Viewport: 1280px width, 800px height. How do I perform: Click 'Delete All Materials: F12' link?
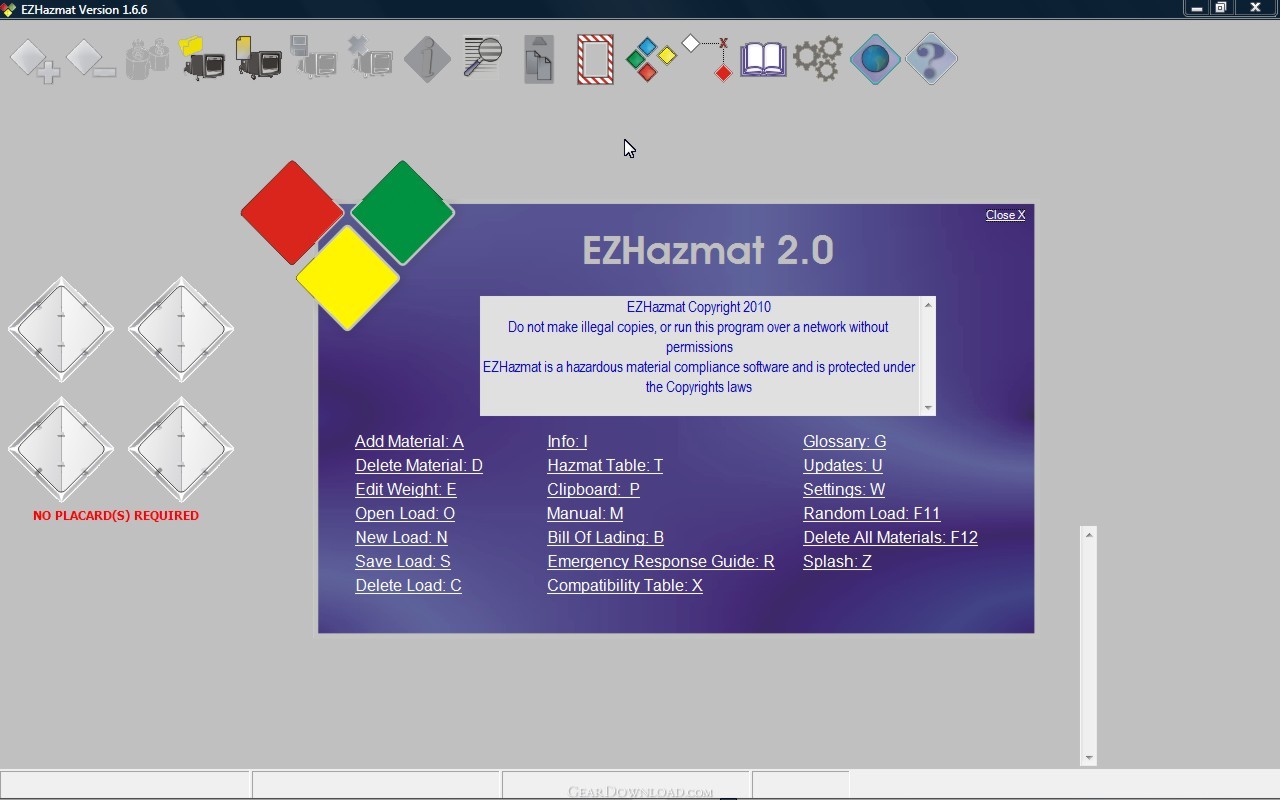890,537
